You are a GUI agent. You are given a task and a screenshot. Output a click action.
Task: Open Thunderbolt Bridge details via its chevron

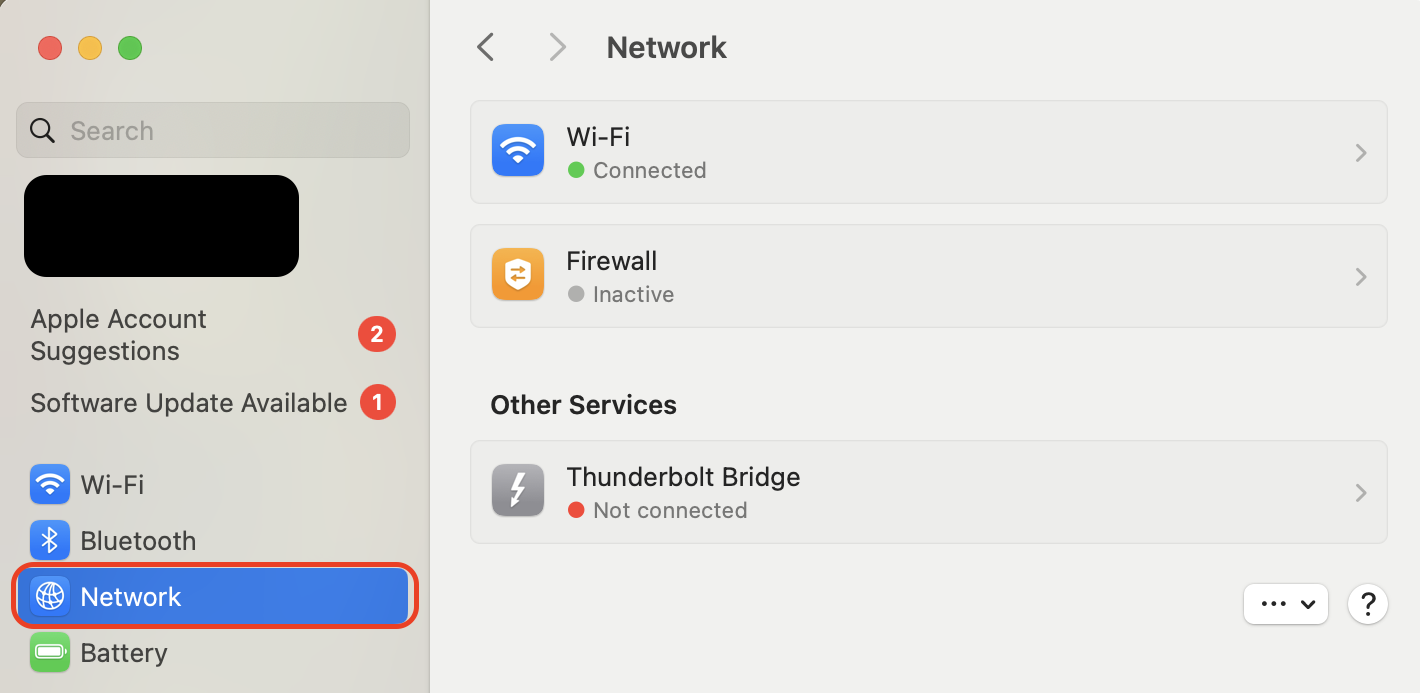coord(1360,492)
